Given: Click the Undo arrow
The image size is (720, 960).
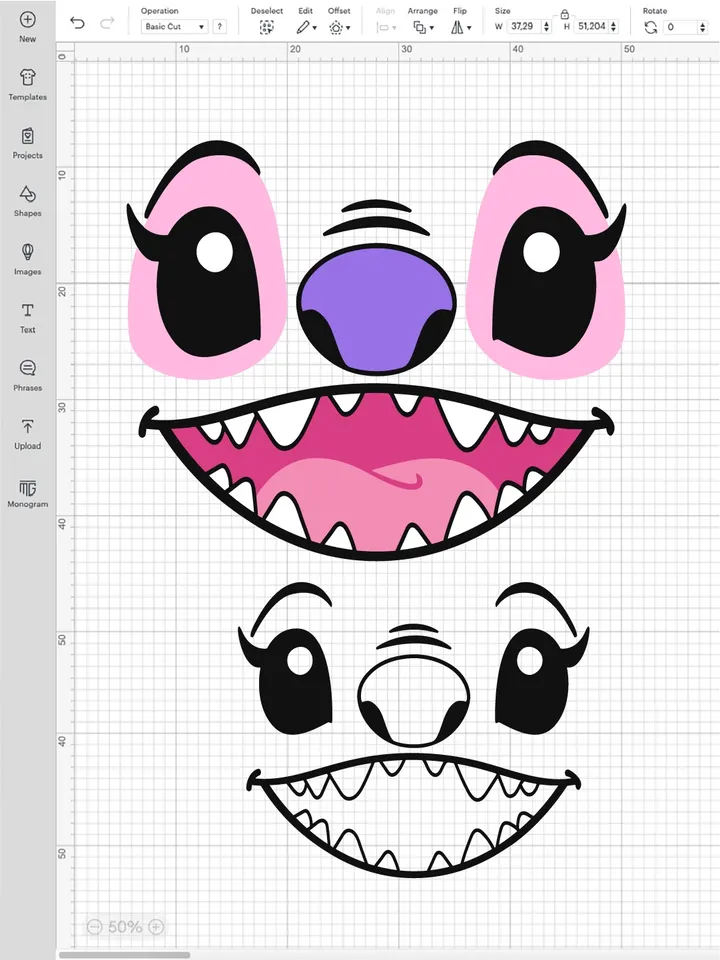Looking at the screenshot, I should 77,22.
